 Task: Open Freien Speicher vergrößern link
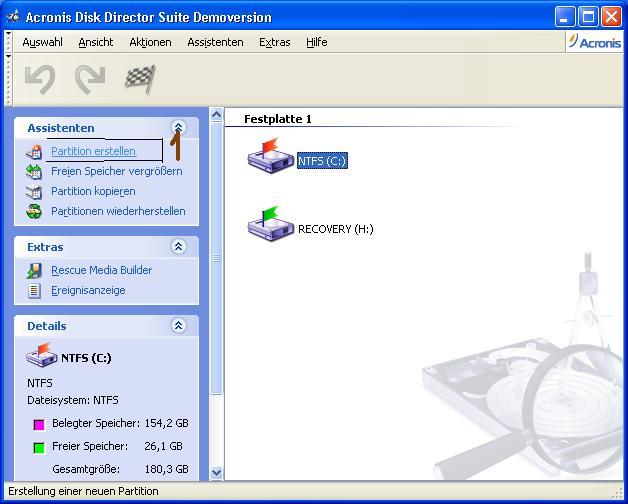[117, 171]
